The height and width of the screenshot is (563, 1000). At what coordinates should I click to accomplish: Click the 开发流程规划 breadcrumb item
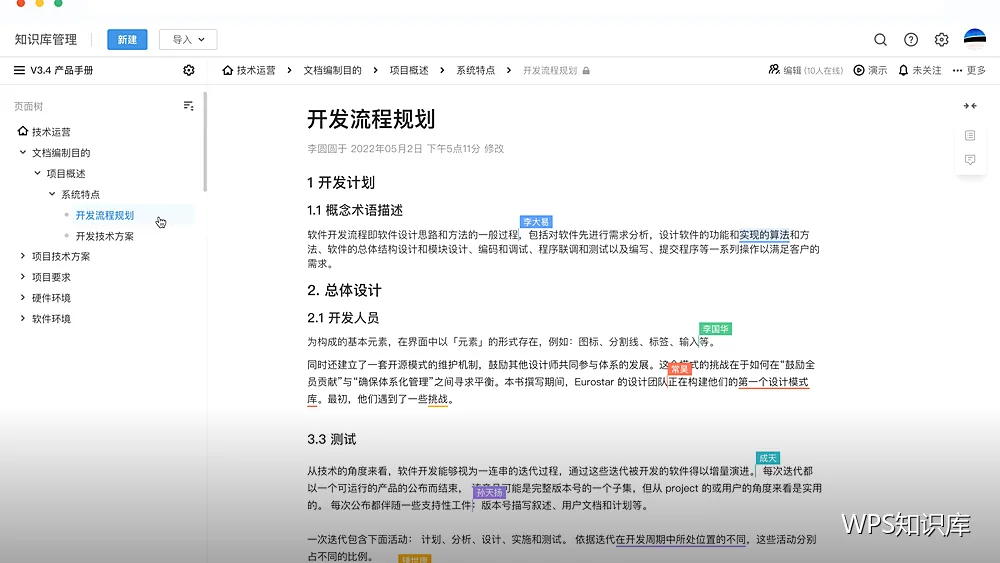tap(550, 70)
